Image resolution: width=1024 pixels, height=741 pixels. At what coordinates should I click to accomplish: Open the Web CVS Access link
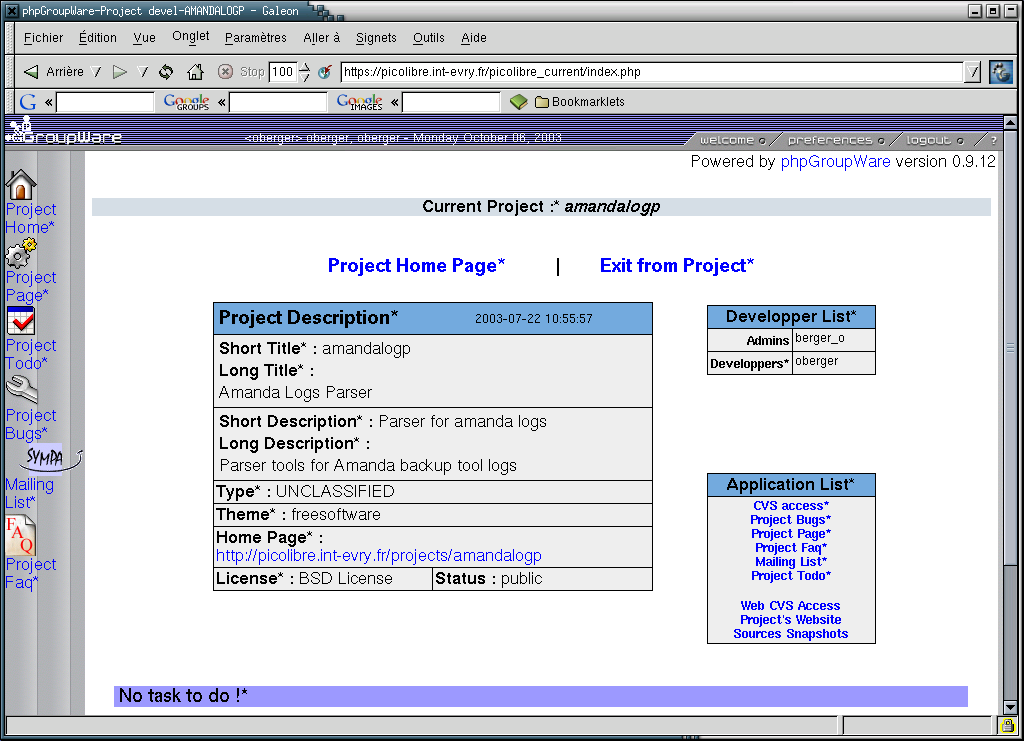point(790,606)
